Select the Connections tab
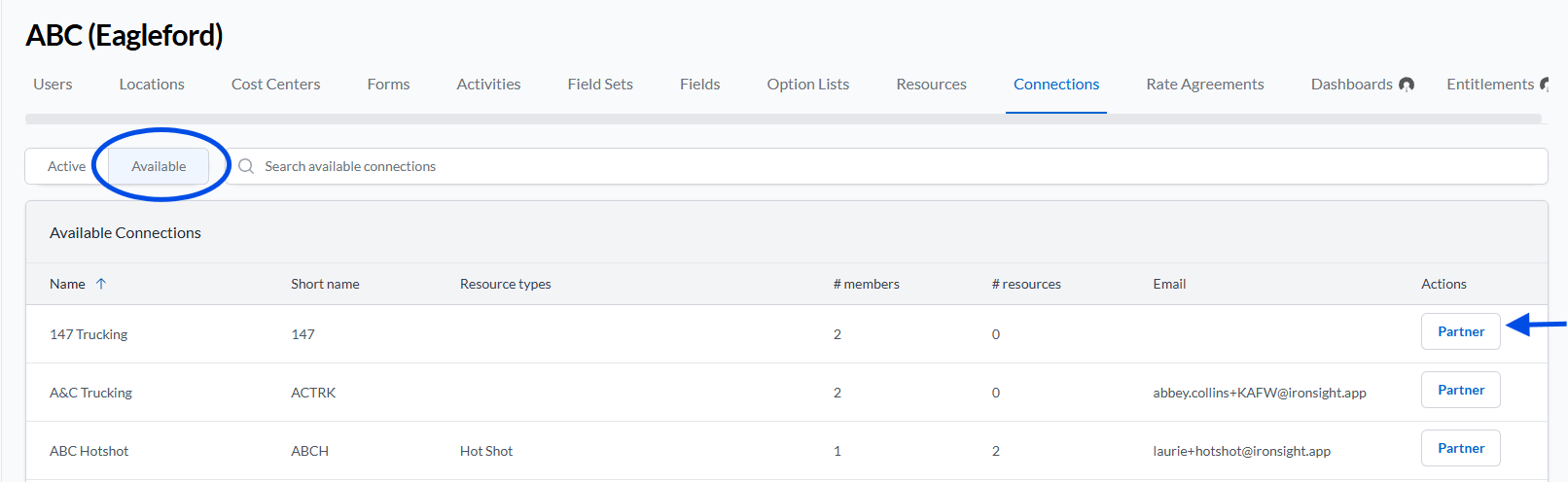The height and width of the screenshot is (482, 1568). pyautogui.click(x=1056, y=85)
